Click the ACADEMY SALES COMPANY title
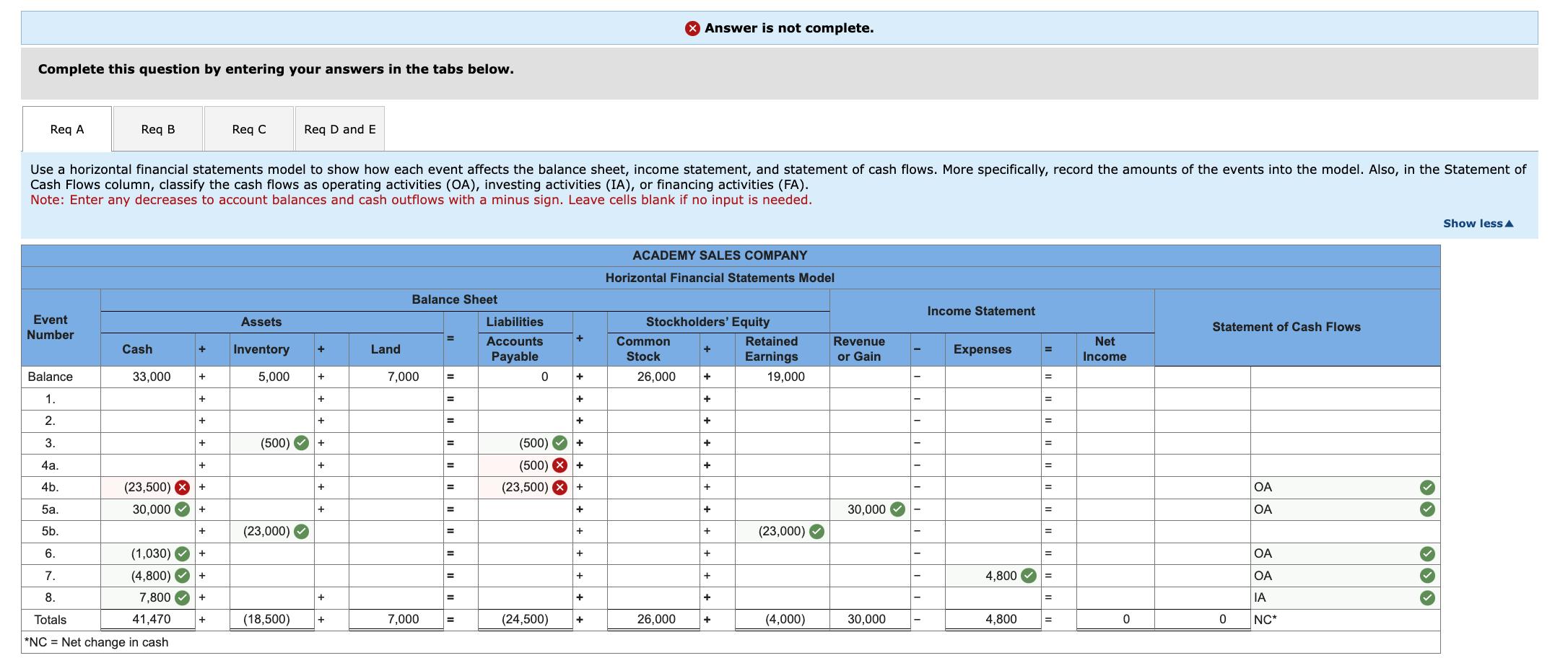The image size is (1568, 658). tap(720, 255)
